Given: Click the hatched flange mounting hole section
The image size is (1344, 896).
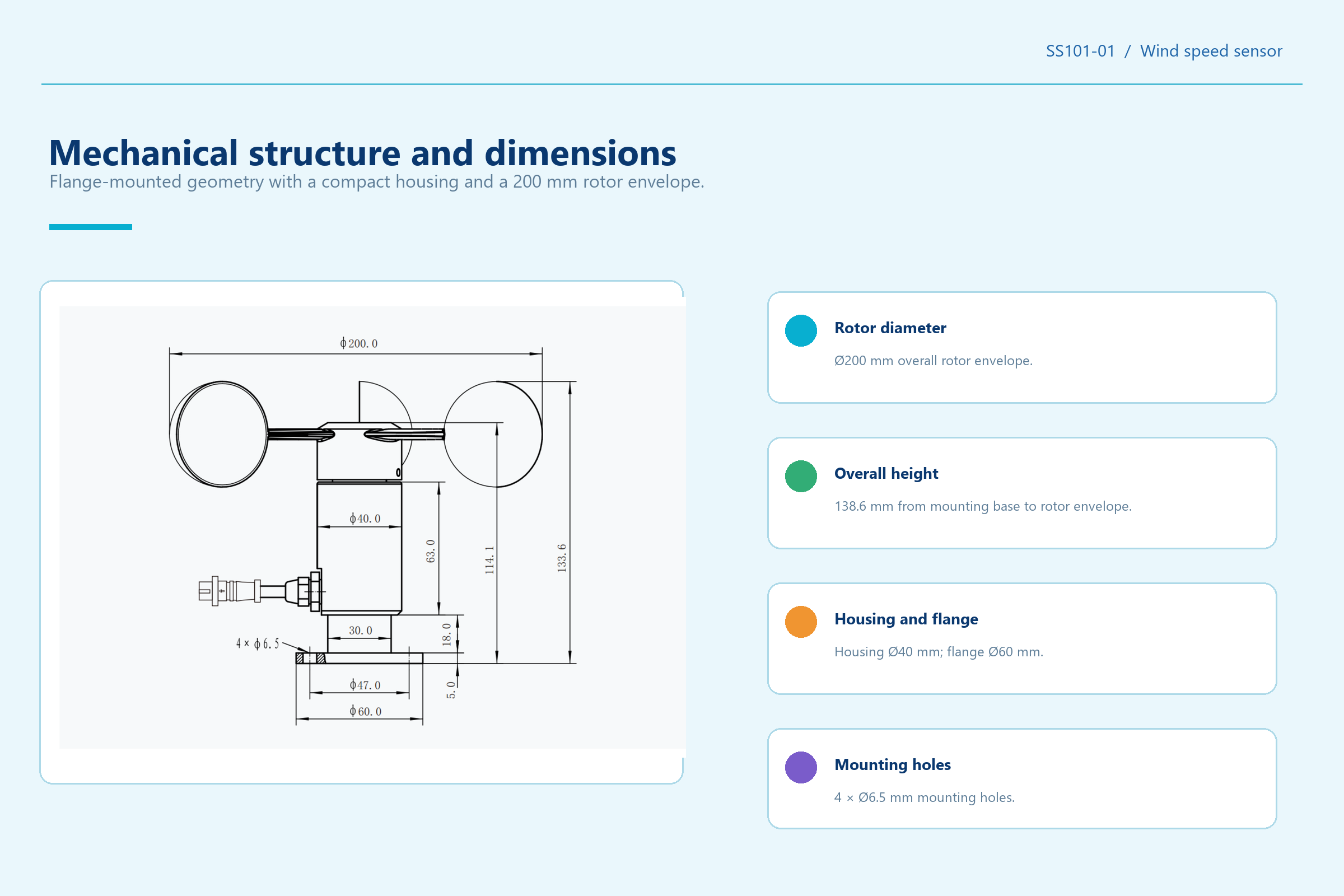Looking at the screenshot, I should [x=310, y=659].
